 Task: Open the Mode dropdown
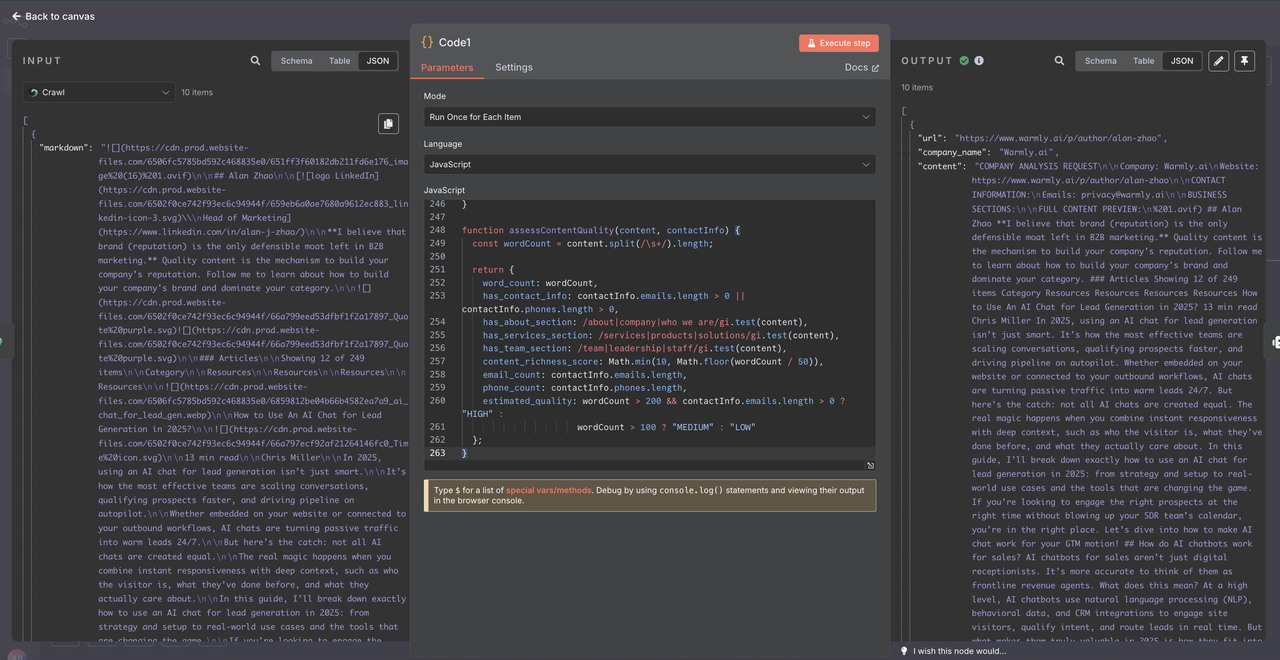(x=649, y=117)
